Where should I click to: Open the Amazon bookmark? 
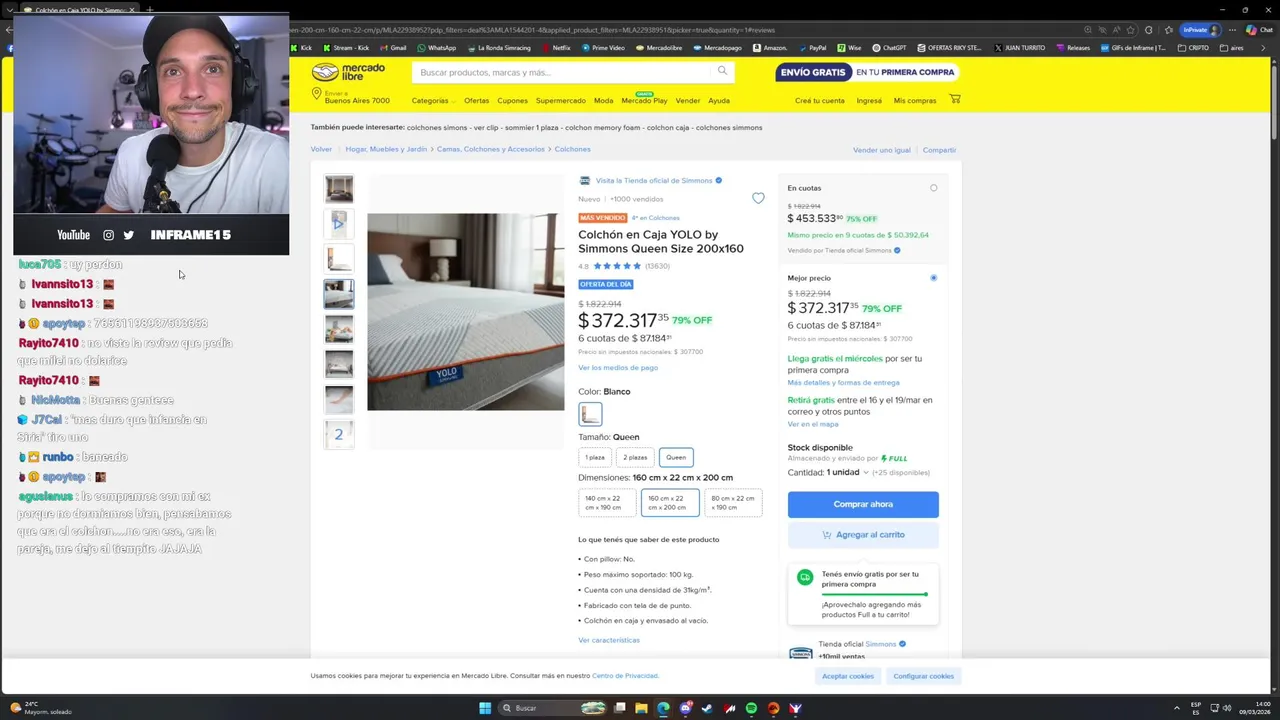pos(770,47)
